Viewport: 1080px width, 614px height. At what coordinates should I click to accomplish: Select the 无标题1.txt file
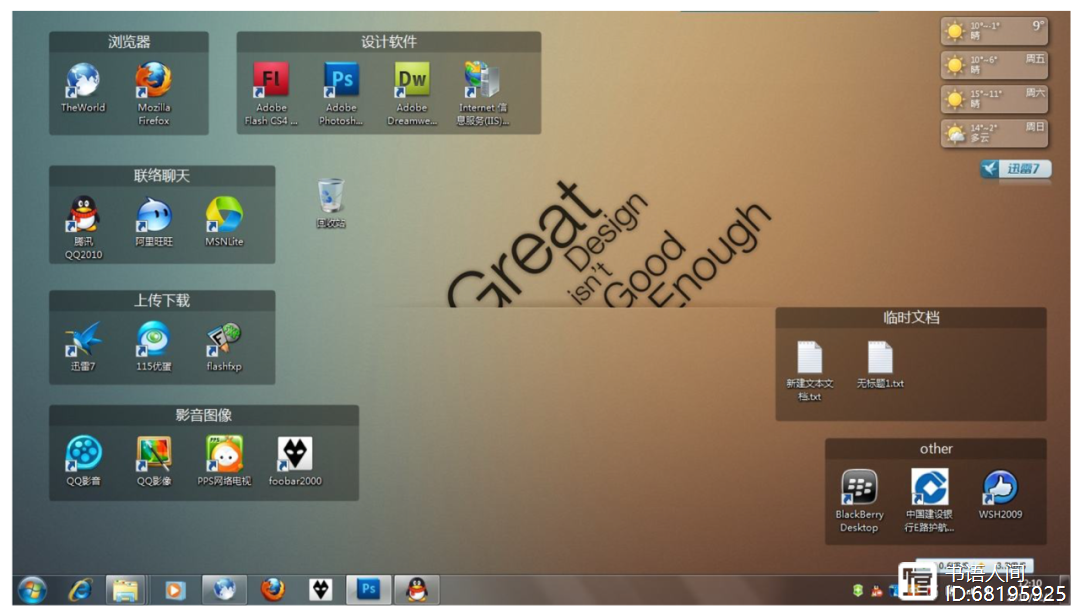[880, 358]
